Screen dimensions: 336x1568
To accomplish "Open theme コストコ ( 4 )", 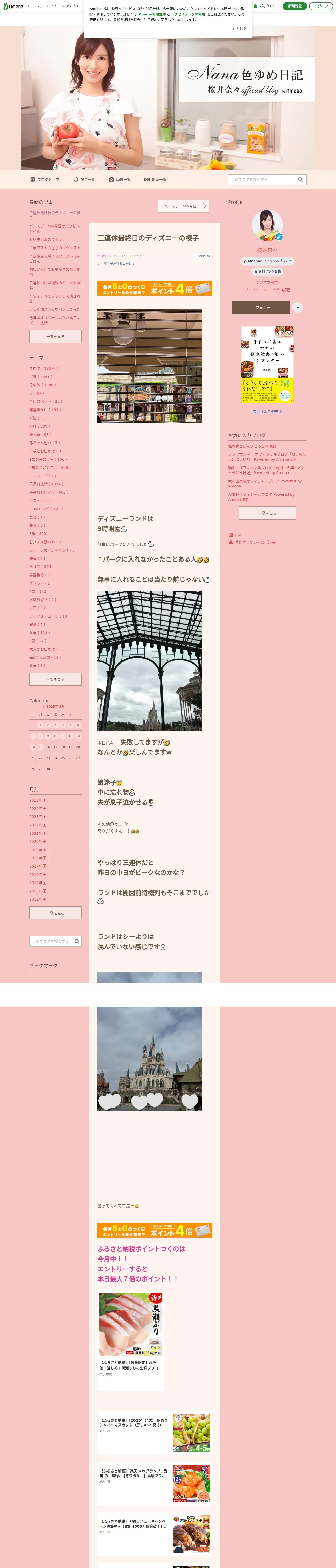I will pos(41,500).
